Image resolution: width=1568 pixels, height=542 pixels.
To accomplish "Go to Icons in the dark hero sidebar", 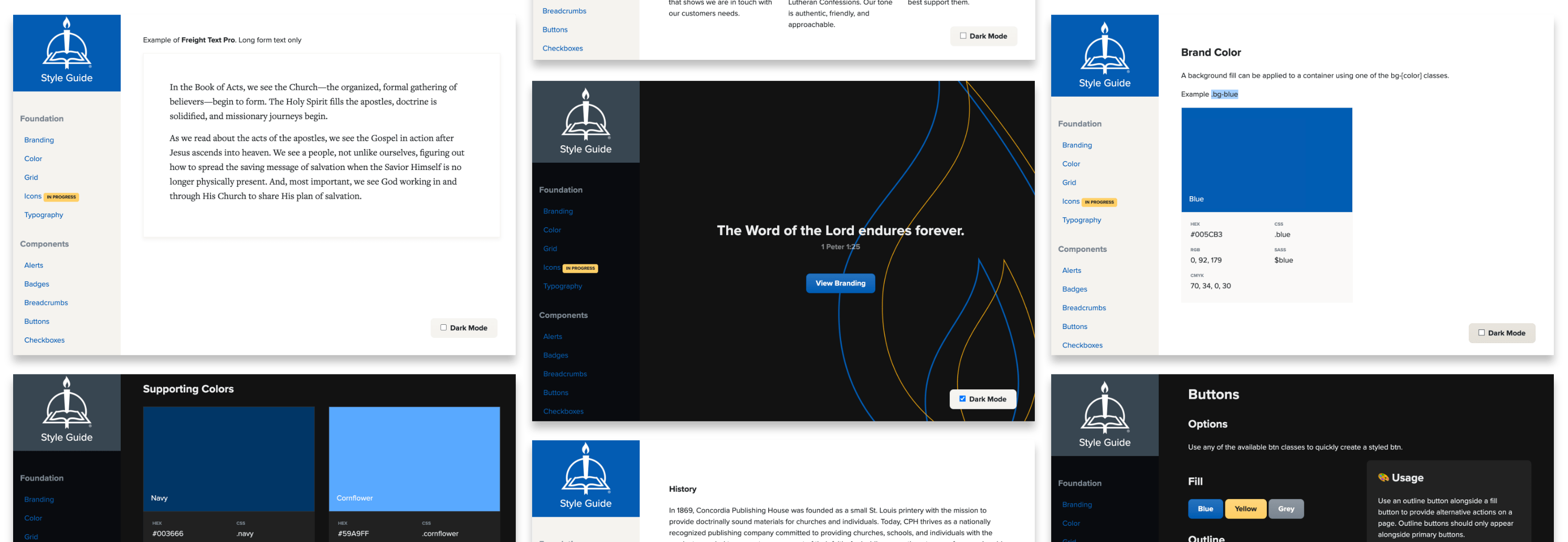I will (552, 267).
